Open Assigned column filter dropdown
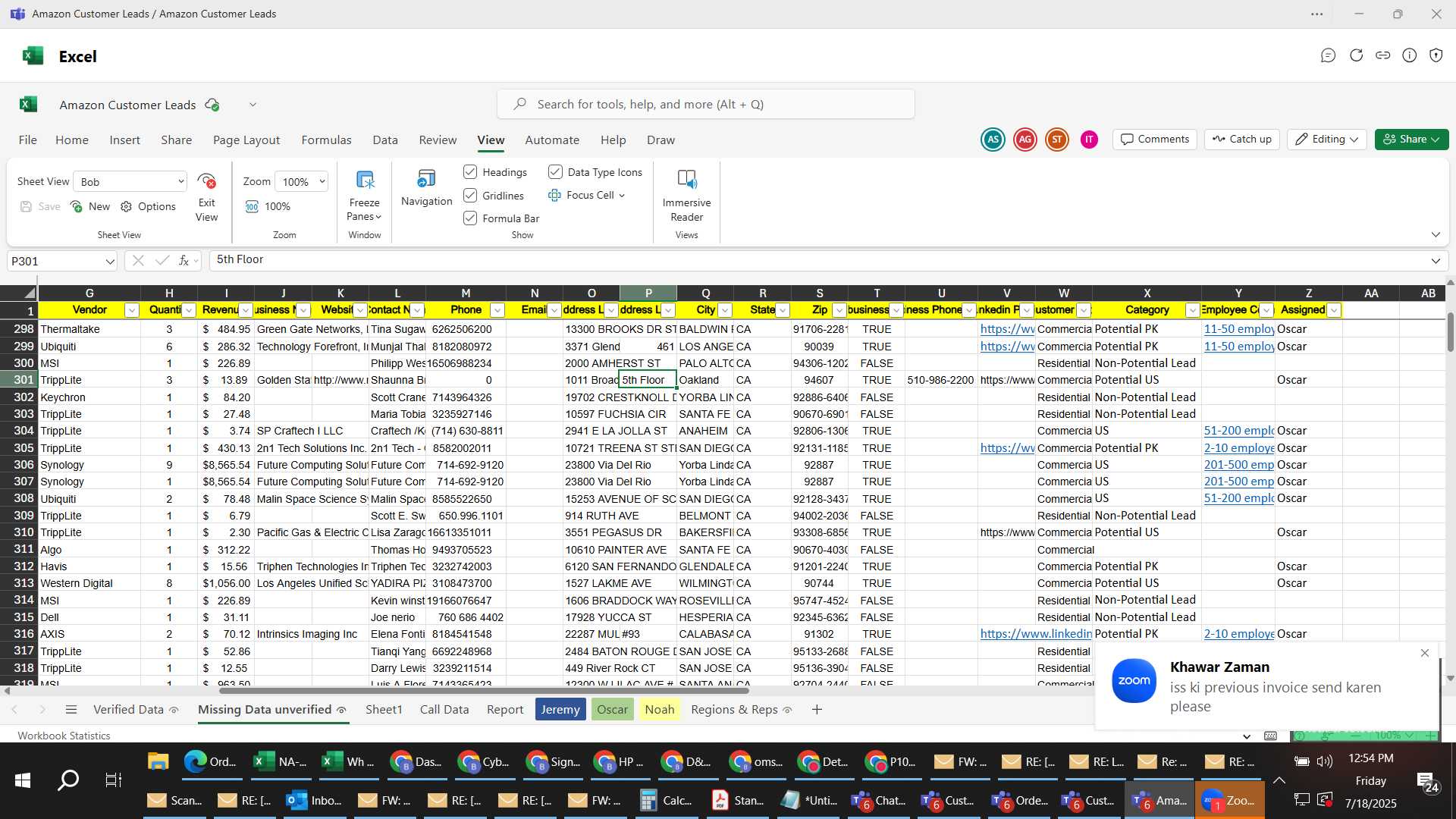 [1334, 310]
